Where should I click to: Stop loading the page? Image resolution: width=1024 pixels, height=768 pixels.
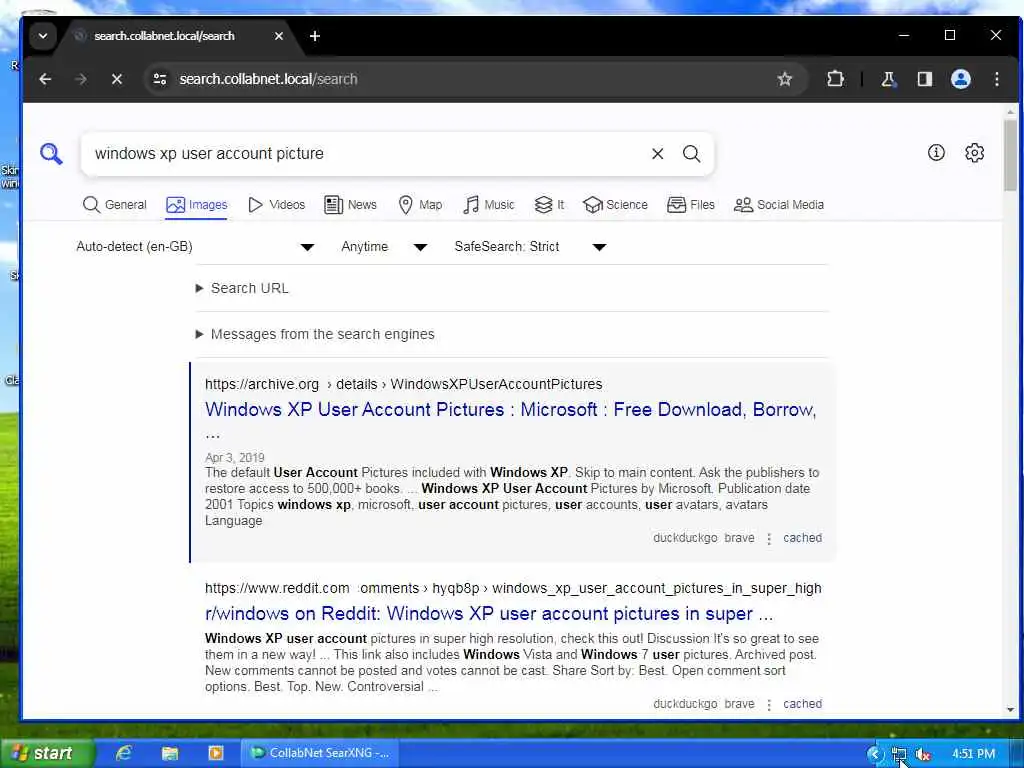tap(116, 79)
